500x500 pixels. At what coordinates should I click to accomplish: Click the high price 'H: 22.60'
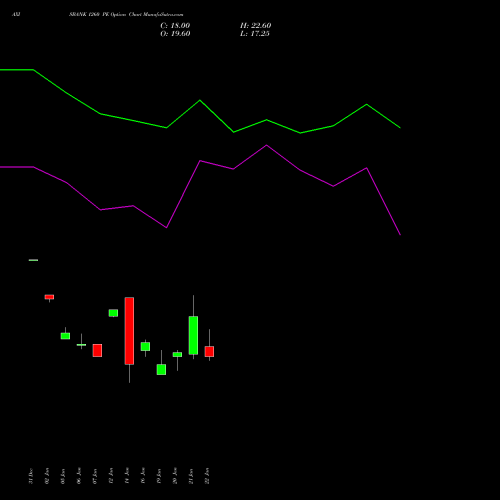255,26
